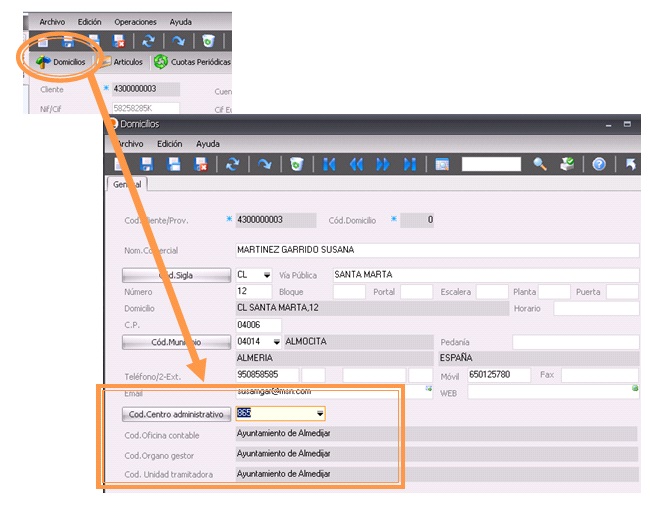Click the help question mark icon
The width and height of the screenshot is (650, 513).
tap(599, 164)
